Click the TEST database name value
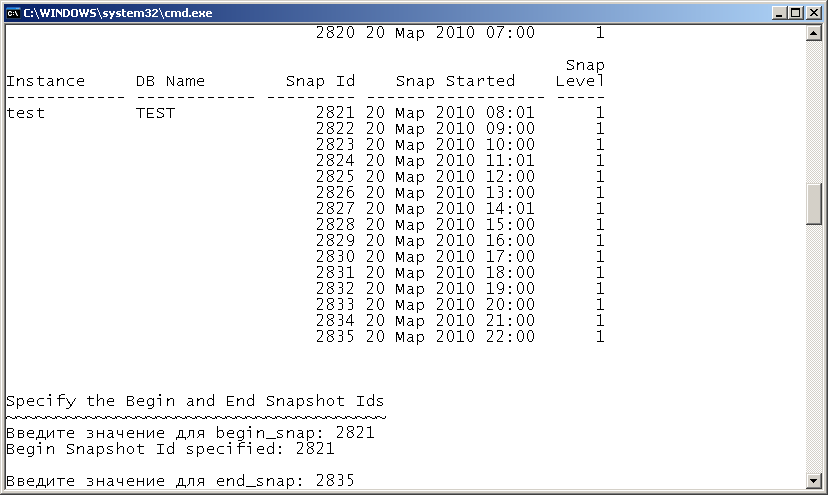This screenshot has width=828, height=495. pos(155,113)
